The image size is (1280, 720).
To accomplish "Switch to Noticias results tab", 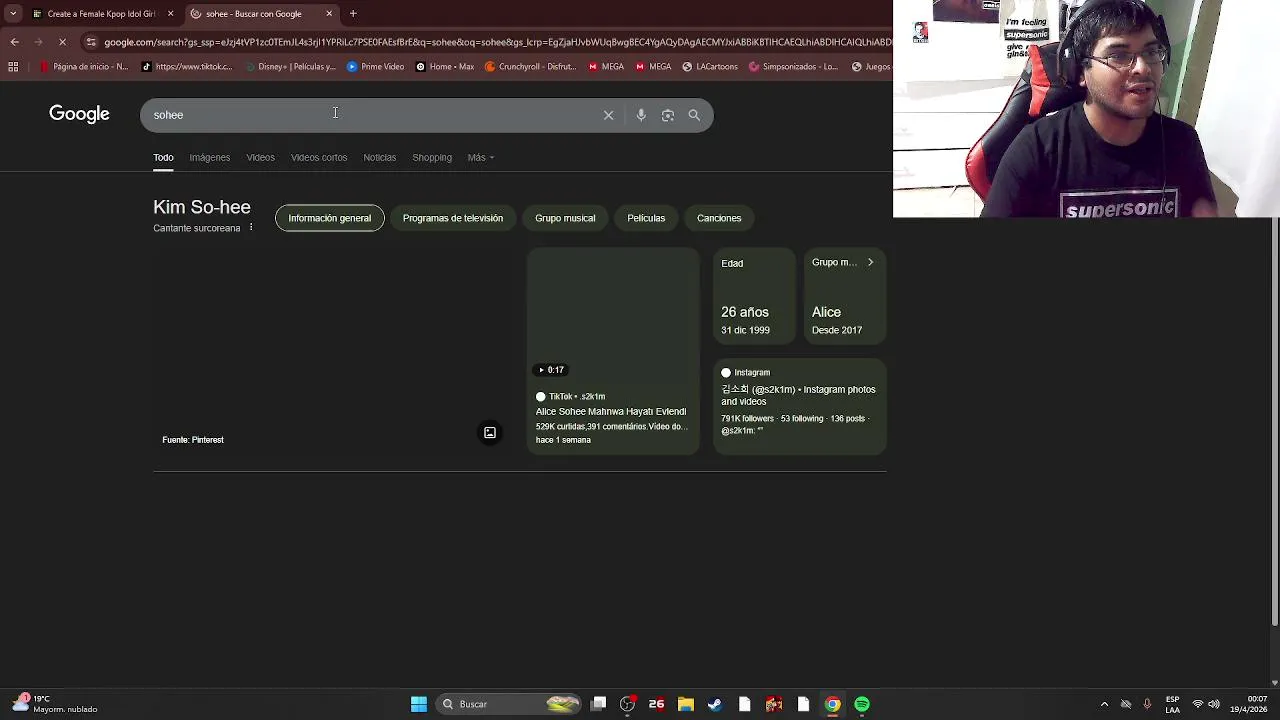I will pyautogui.click(x=379, y=157).
